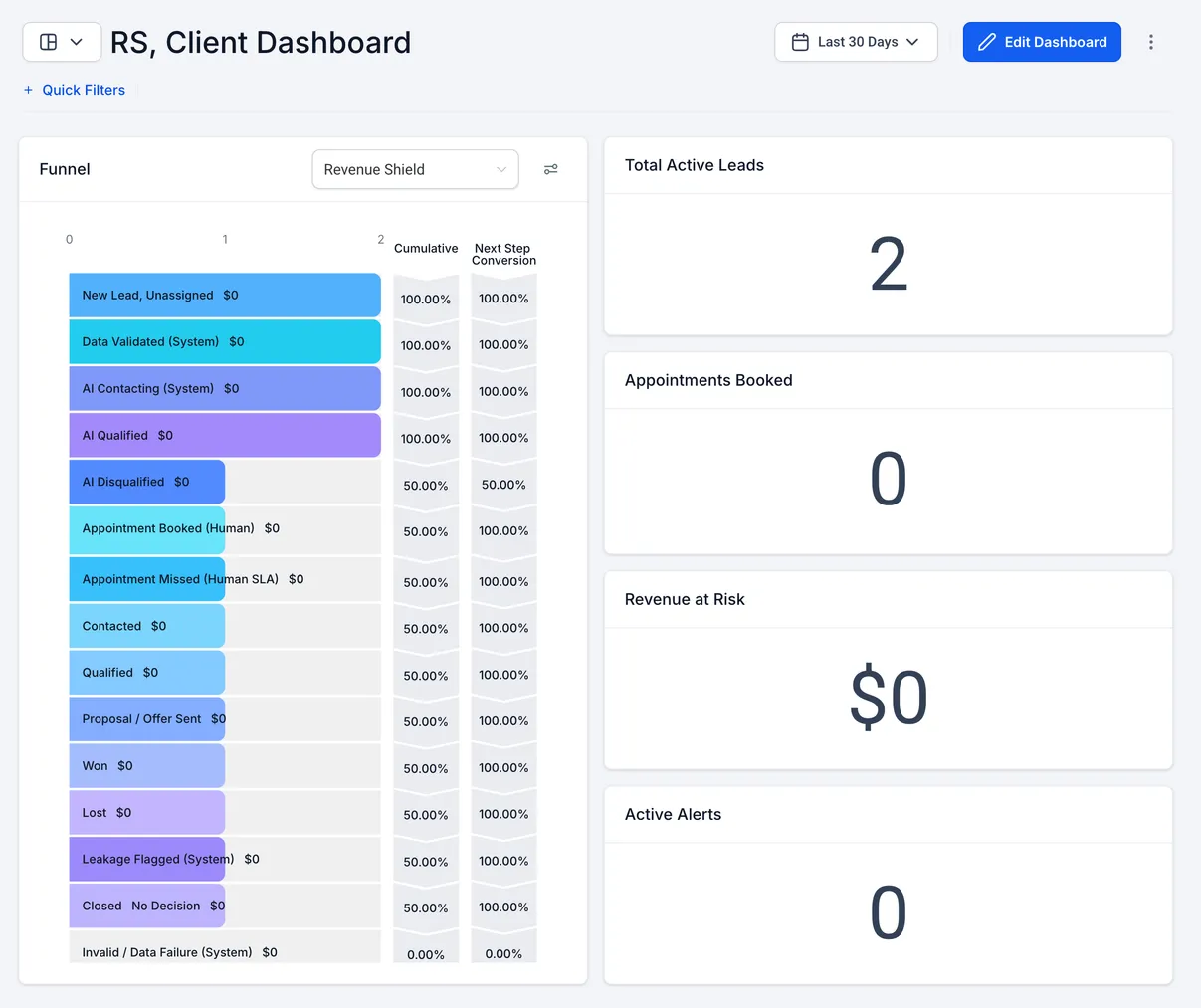Select the Leakage Flagged (System) bar
Screen dimensions: 1201x1008
pos(146,860)
